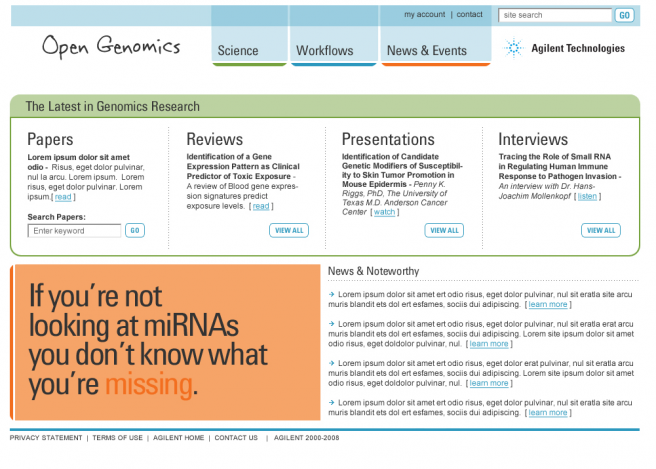The width and height of the screenshot is (656, 469).
Task: Click the arrow bullet beside the first news item
Action: click(x=331, y=294)
